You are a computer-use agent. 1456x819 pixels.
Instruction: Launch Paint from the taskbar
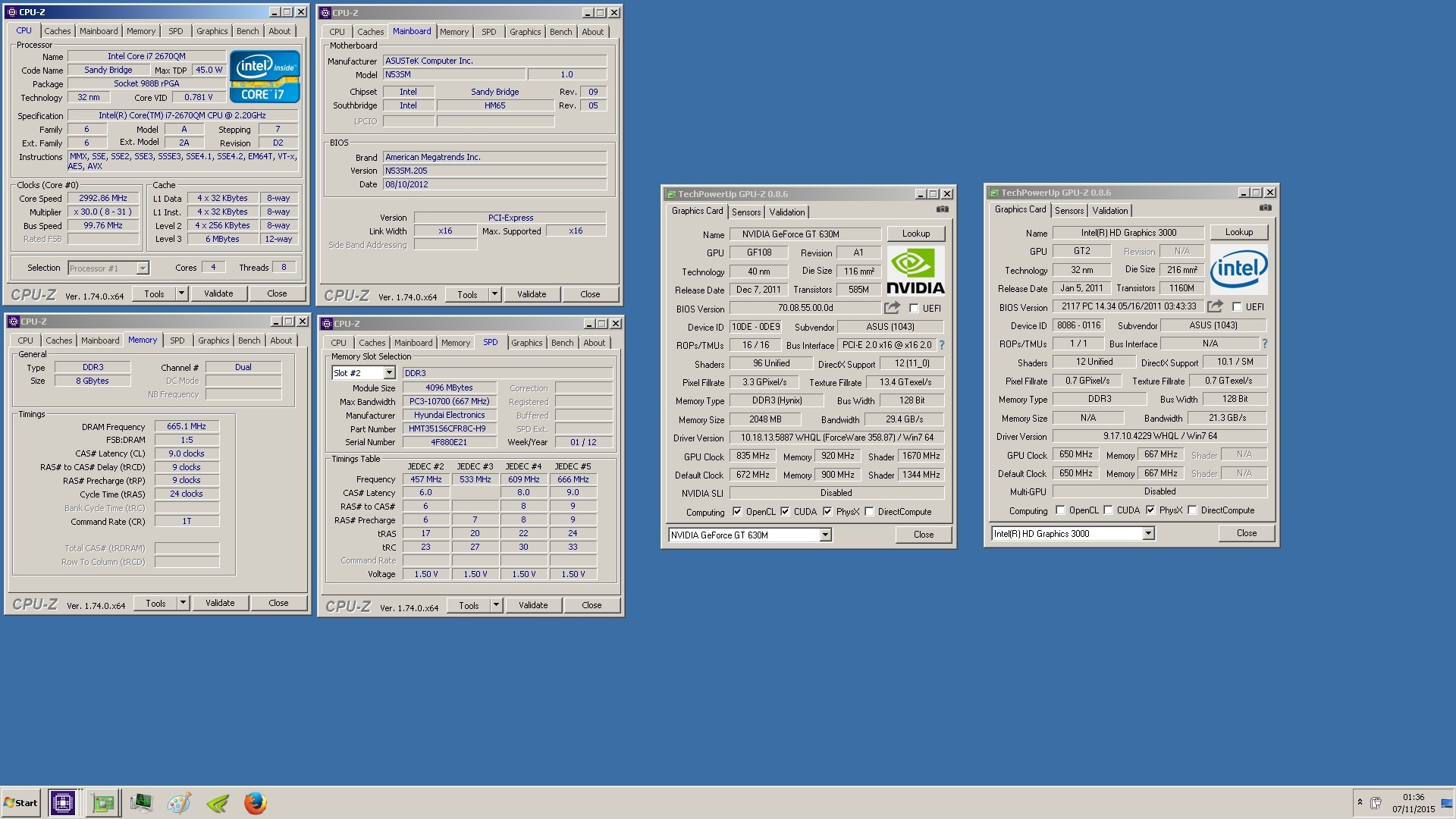click(179, 802)
